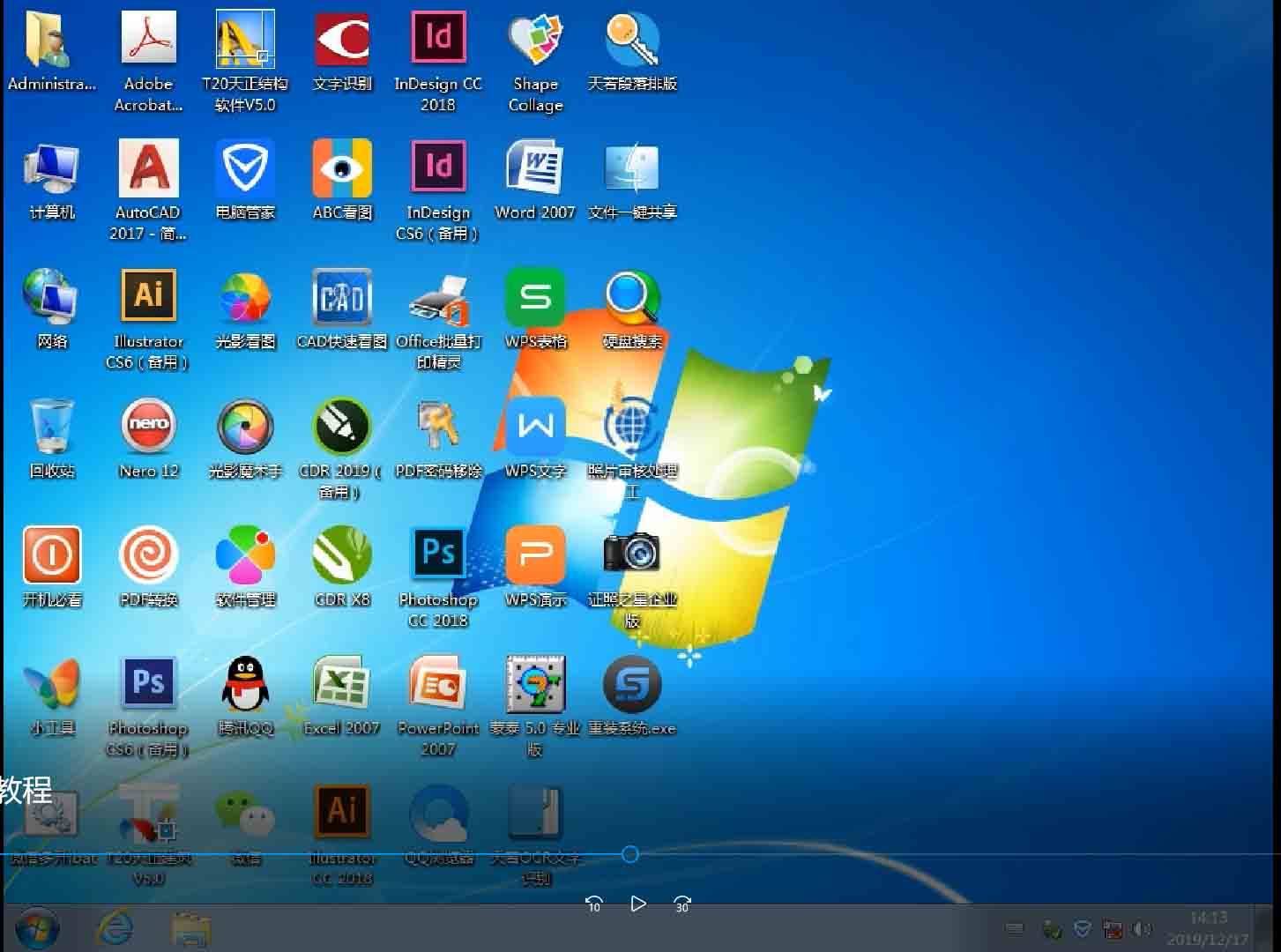Click the CAD快速看图 shortcut
The width and height of the screenshot is (1281, 952).
(x=342, y=297)
